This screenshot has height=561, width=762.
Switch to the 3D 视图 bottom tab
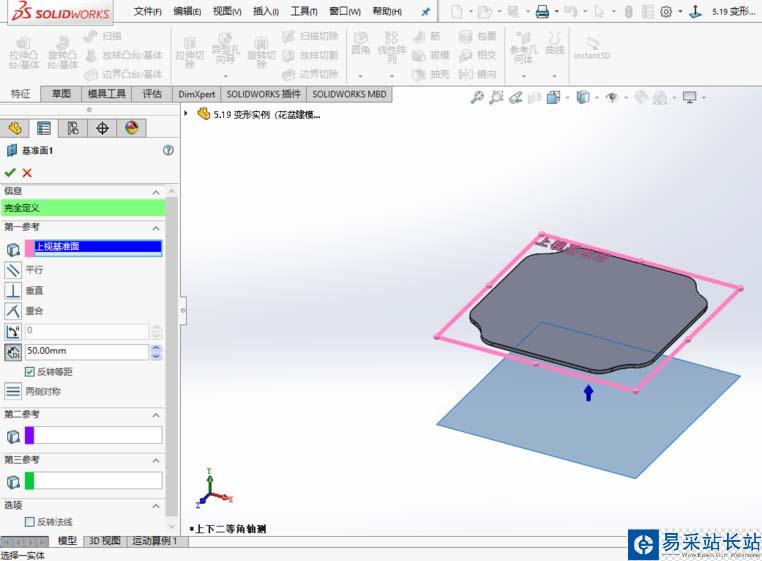pos(104,541)
